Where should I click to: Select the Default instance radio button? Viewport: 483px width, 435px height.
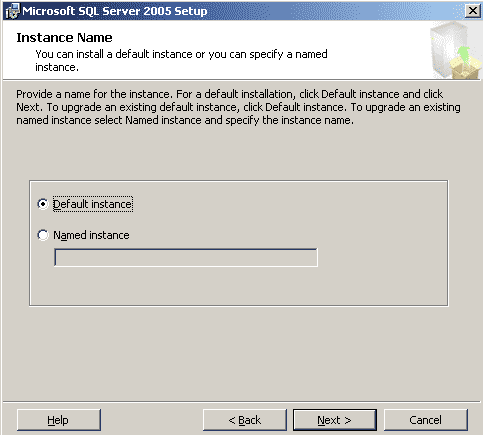pyautogui.click(x=43, y=204)
